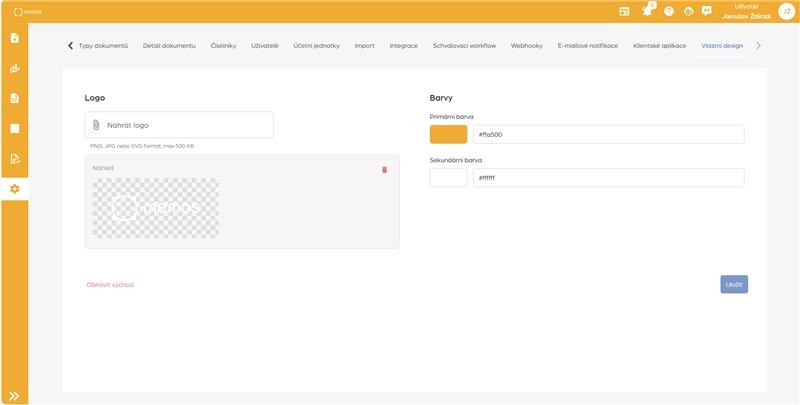Go to the Webhooky tab
The height and width of the screenshot is (405, 800).
[527, 46]
